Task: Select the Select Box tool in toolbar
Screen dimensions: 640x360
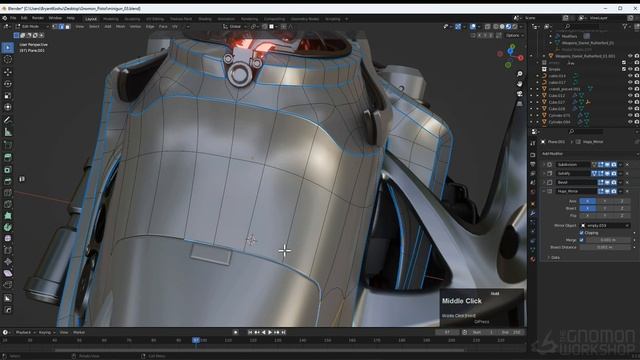Action: 8,48
